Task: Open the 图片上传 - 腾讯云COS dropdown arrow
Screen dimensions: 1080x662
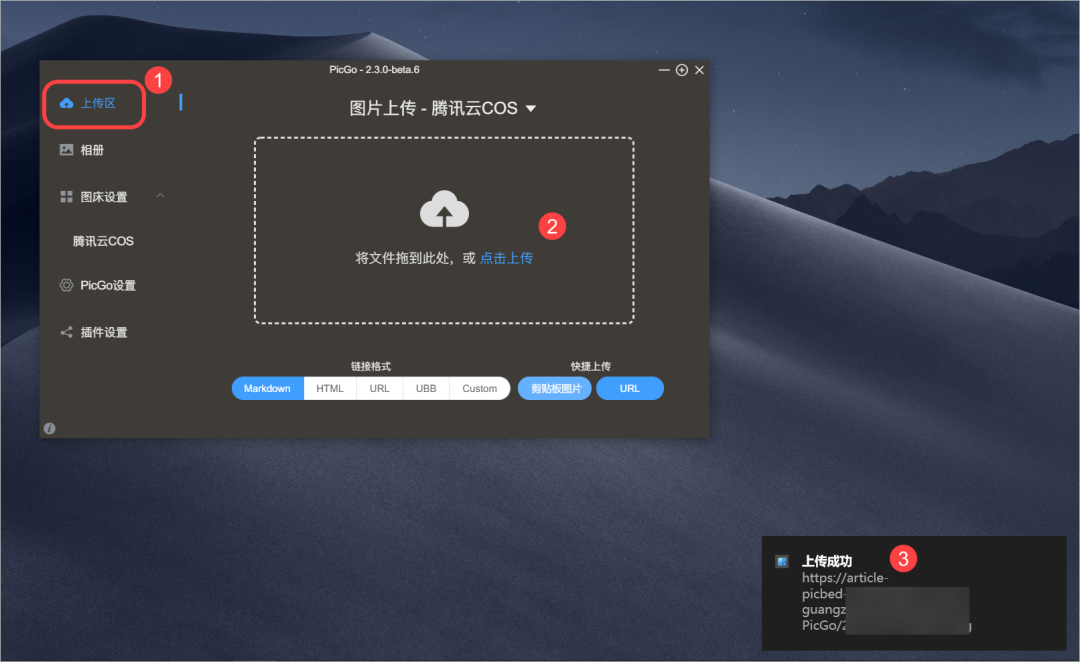Action: [530, 109]
